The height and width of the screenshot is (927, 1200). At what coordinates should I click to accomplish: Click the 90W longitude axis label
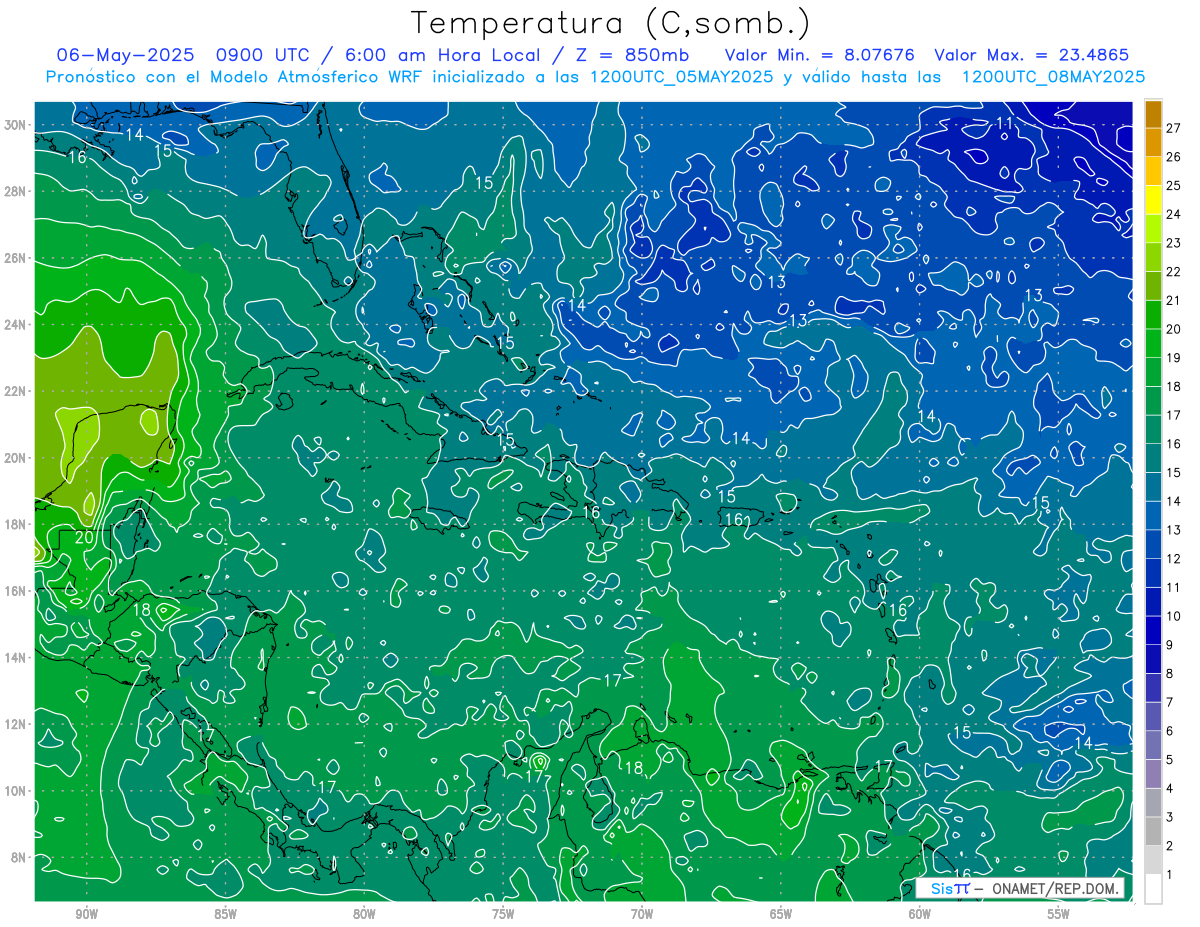(86, 914)
